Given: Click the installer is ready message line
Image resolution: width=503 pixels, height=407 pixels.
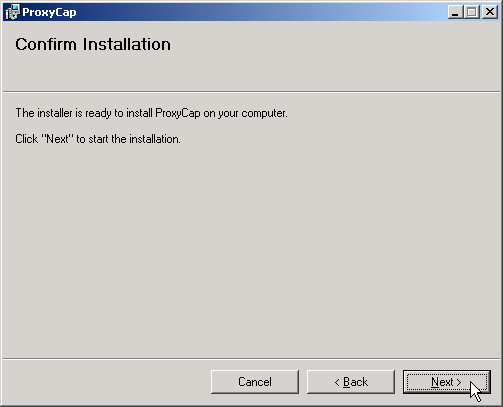Looking at the screenshot, I should [x=151, y=113].
